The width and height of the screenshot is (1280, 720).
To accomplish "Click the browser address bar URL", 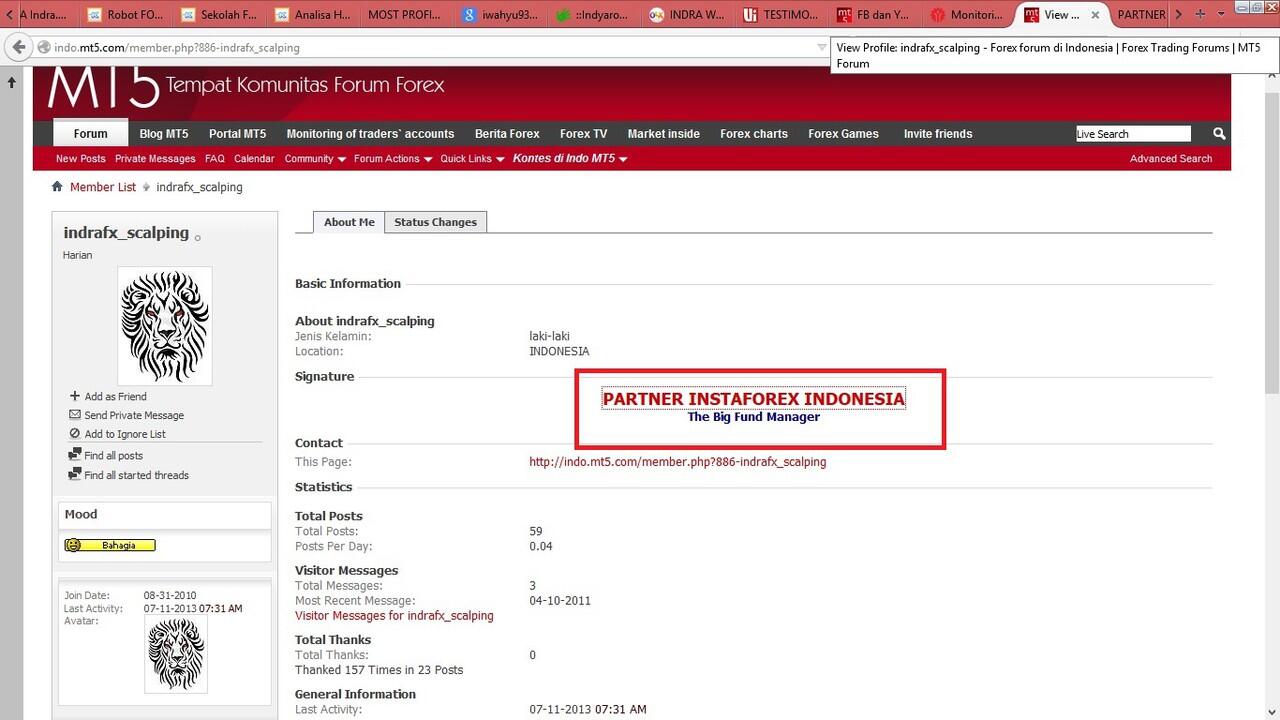I will click(177, 47).
